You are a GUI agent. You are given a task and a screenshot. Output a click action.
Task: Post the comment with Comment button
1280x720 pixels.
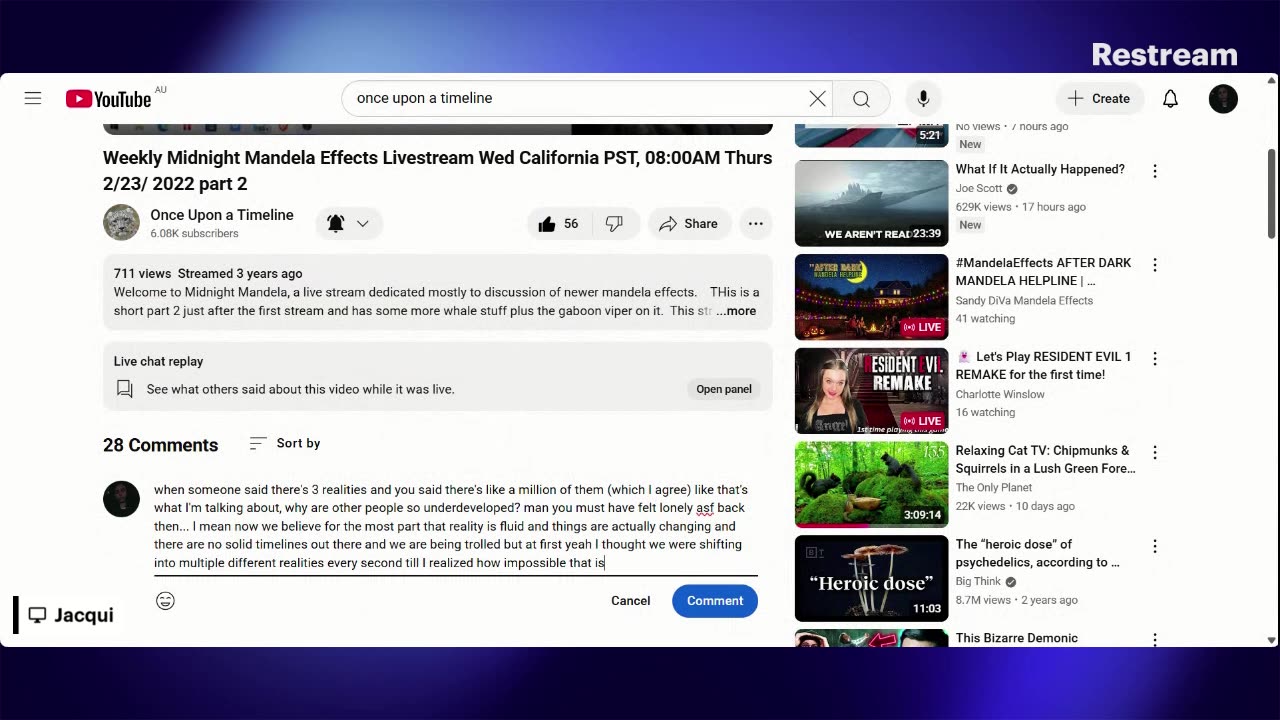tap(715, 601)
